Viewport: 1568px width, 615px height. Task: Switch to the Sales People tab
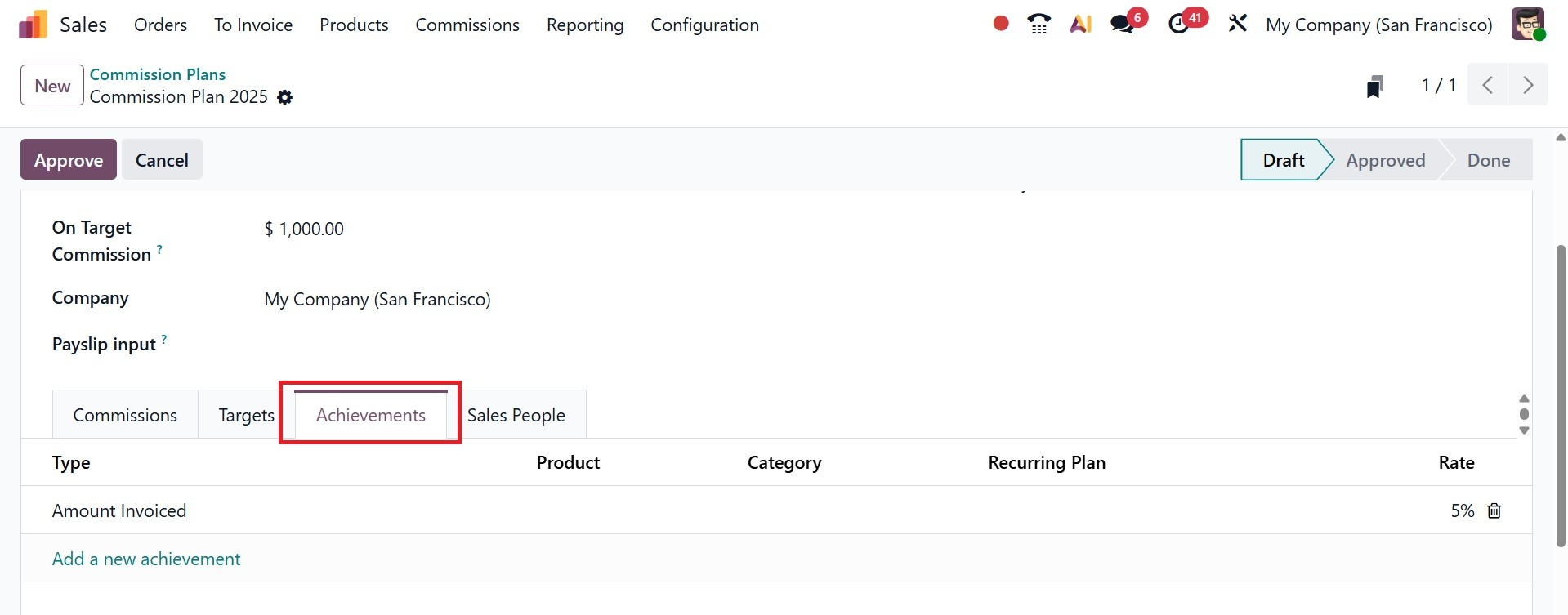tap(516, 415)
